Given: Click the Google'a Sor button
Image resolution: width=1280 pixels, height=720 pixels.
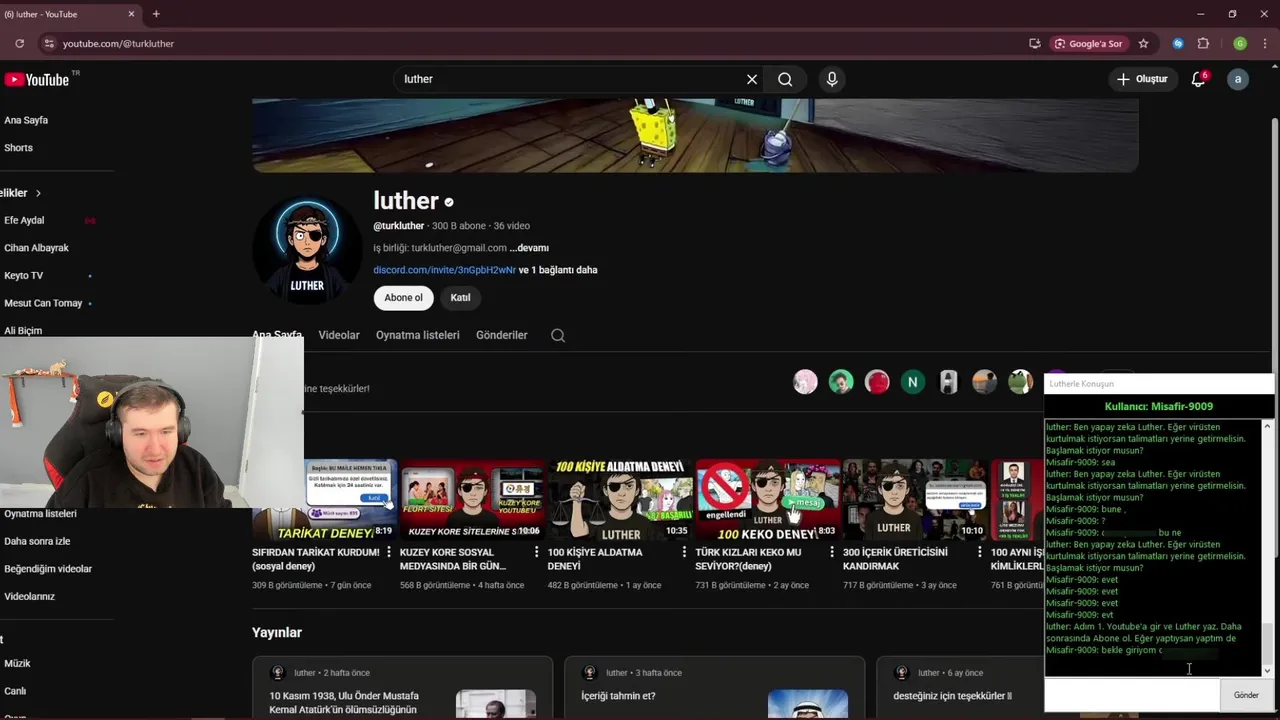Looking at the screenshot, I should [x=1089, y=44].
